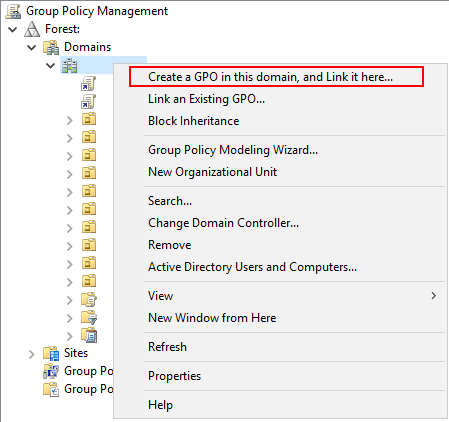Image resolution: width=449 pixels, height=422 pixels.
Task: Select the highlighted domain server icon
Action: click(x=69, y=65)
